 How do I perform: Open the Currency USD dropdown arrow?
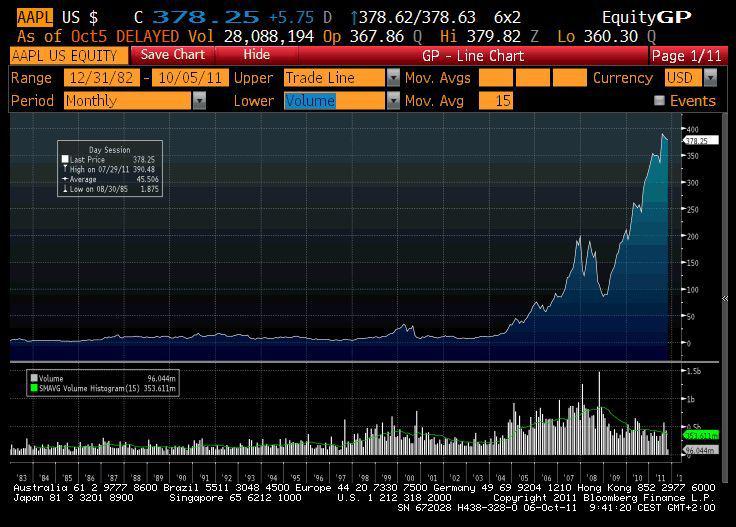(x=711, y=77)
